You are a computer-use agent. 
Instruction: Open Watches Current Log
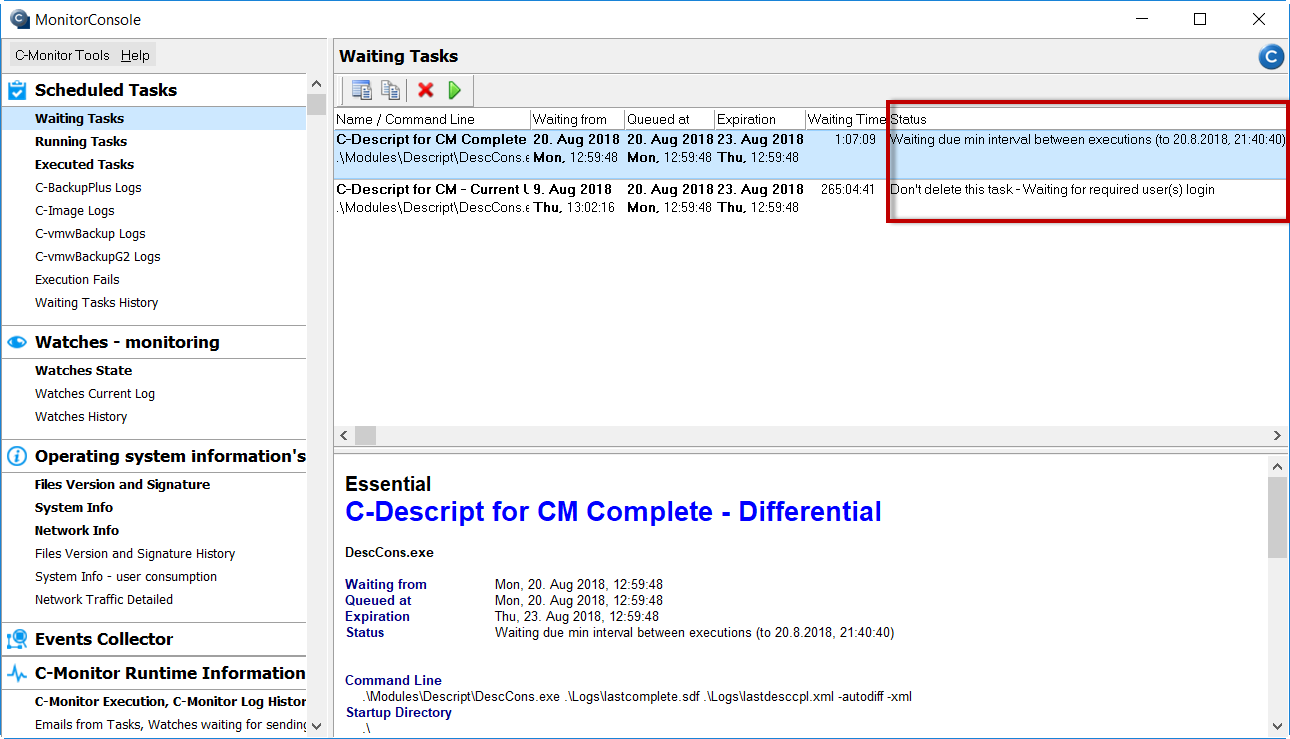tap(95, 394)
